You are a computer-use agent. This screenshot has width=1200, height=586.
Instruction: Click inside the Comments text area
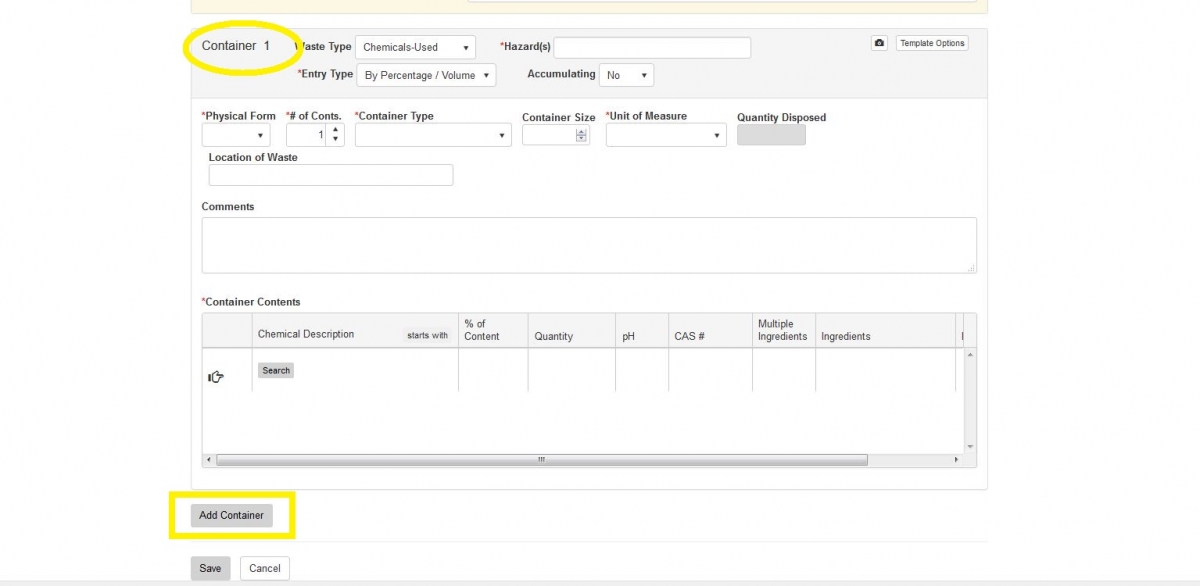pyautogui.click(x=588, y=244)
